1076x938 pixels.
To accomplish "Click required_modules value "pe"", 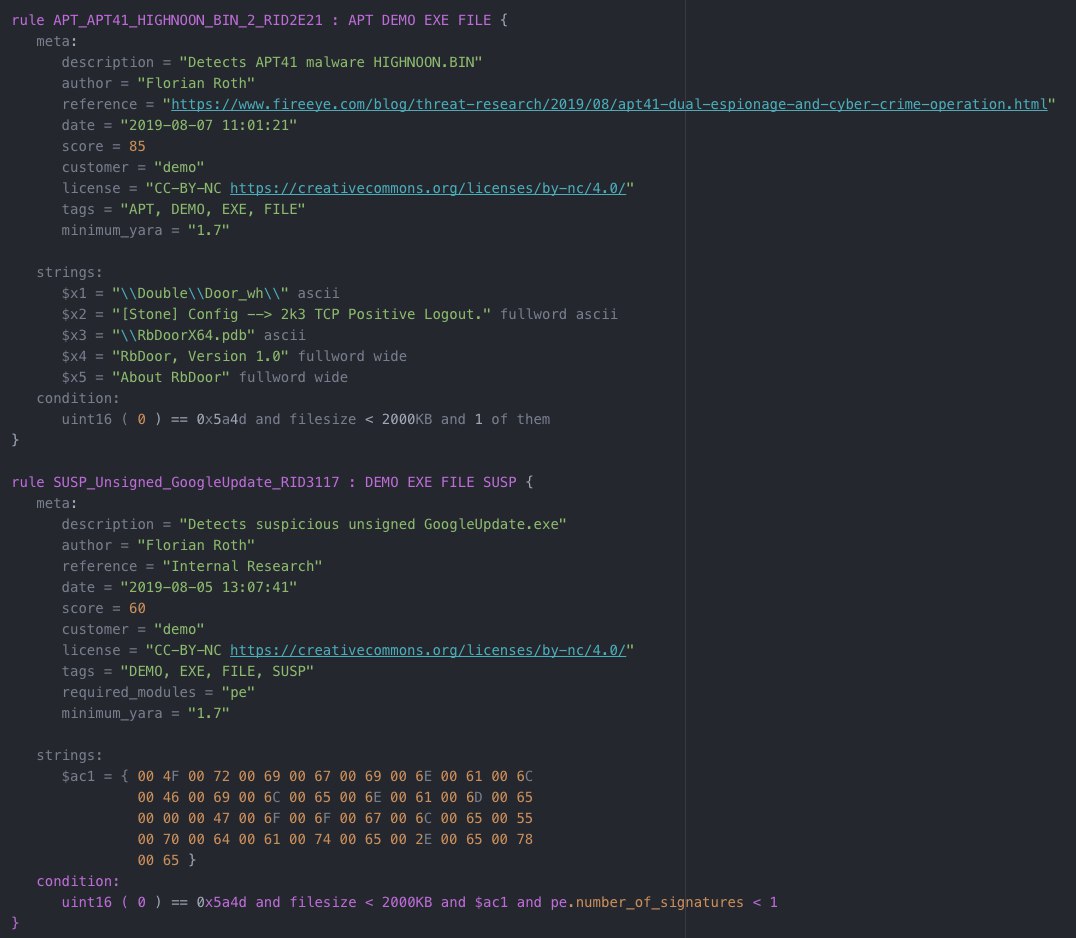I will [238, 692].
